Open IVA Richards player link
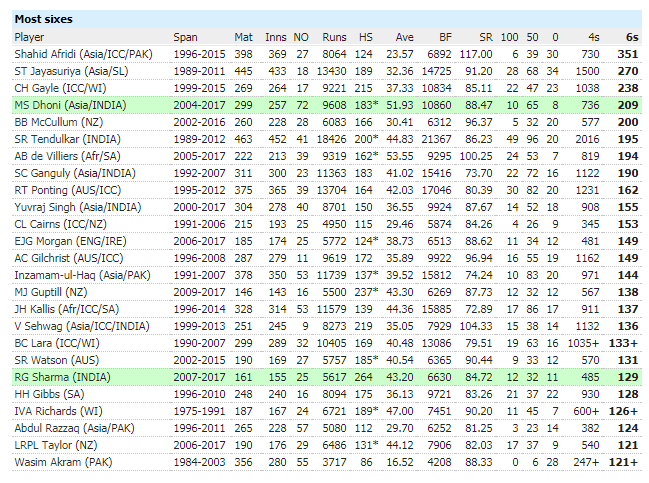Screen dimensions: 649x483 tap(58, 411)
